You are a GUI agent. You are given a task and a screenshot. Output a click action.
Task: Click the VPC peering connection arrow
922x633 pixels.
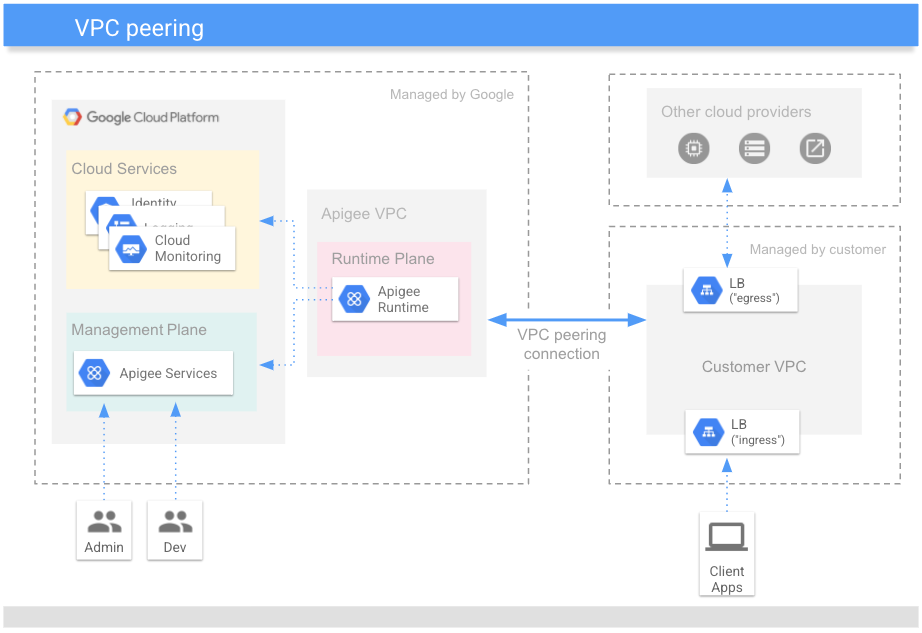565,320
